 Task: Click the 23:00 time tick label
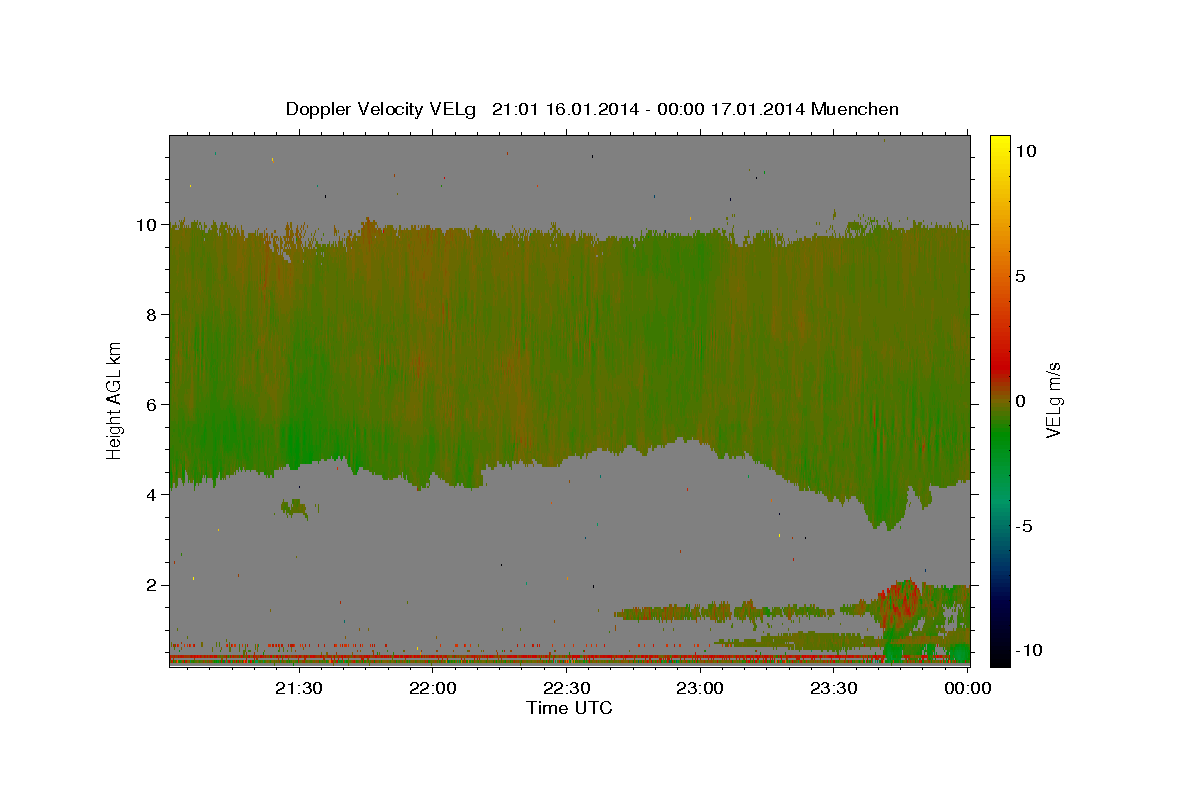coord(700,688)
